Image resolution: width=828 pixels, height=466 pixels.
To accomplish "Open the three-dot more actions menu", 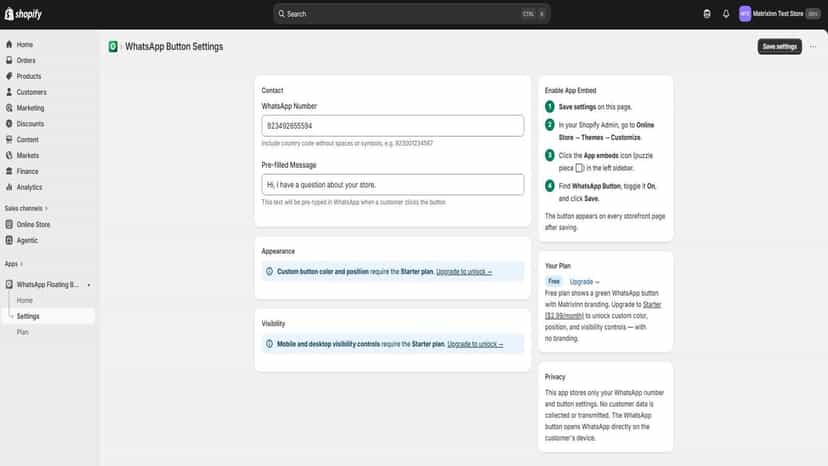I will point(813,46).
